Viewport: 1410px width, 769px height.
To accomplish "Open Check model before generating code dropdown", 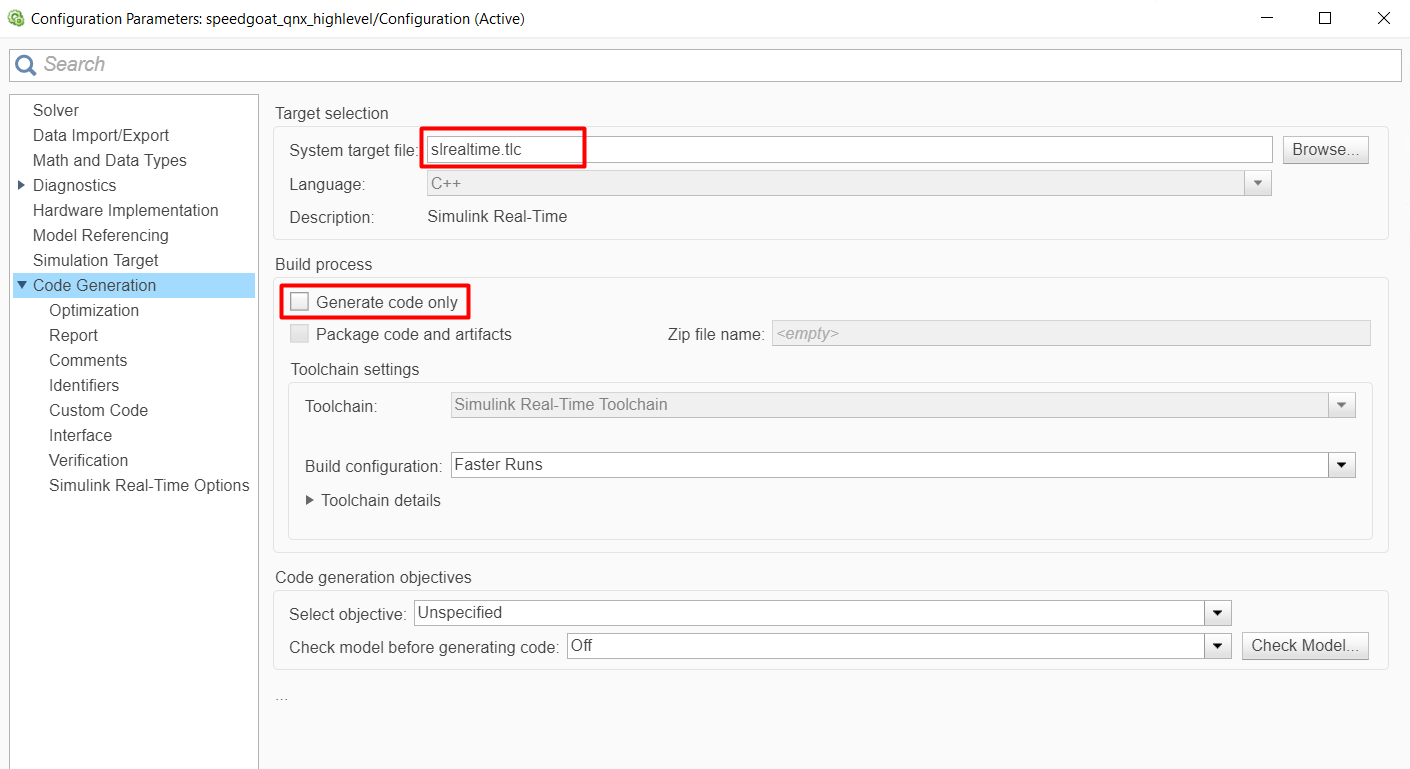I will coord(1217,646).
